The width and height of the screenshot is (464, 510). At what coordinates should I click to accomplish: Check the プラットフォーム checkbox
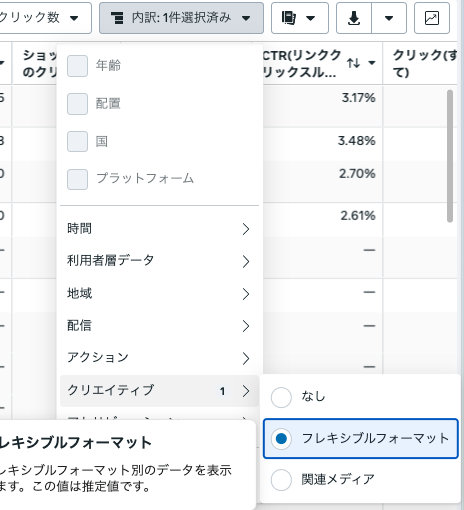coord(77,179)
